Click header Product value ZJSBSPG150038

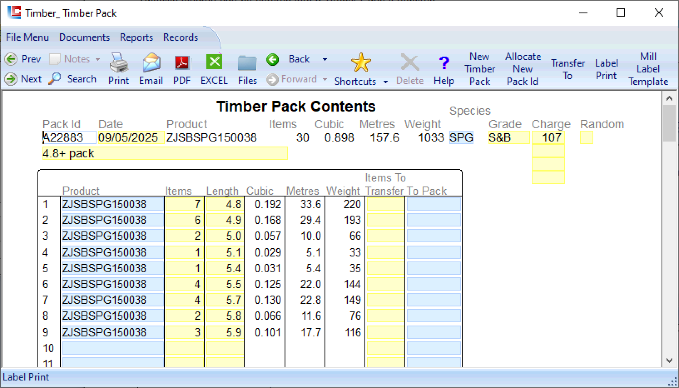coord(211,138)
